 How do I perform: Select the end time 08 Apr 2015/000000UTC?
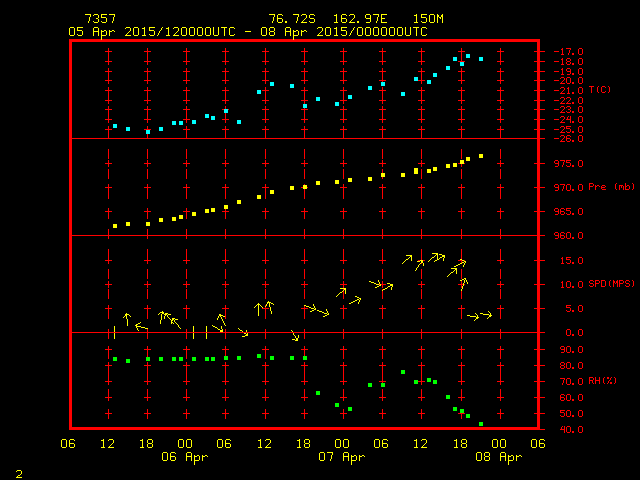[344, 32]
